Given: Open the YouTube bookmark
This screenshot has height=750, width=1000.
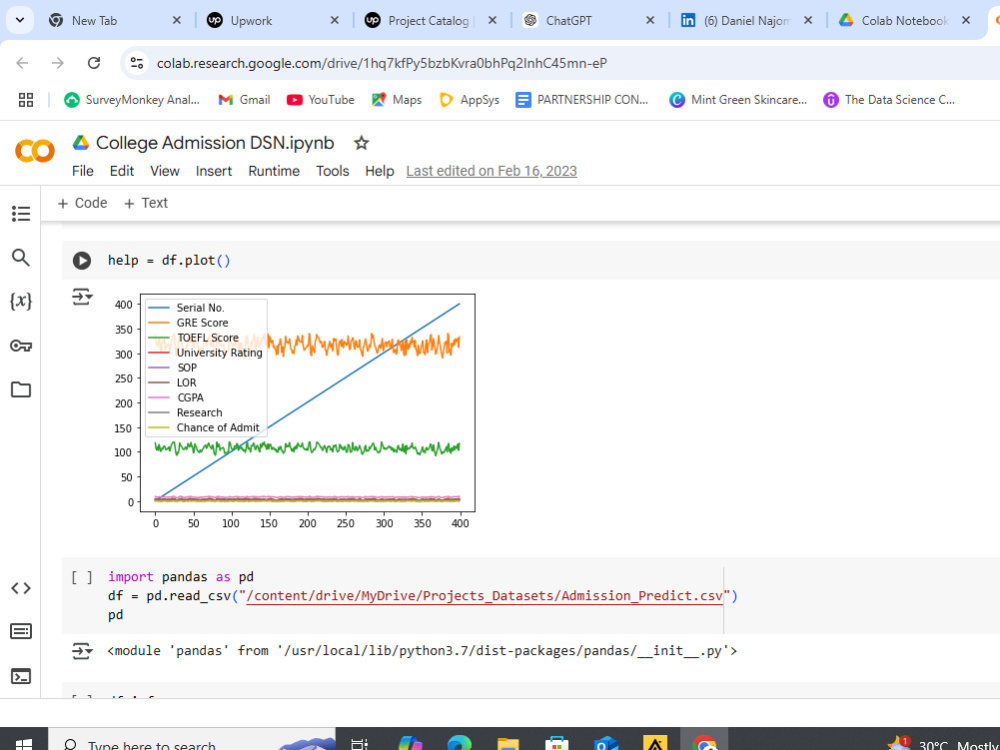Looking at the screenshot, I should (321, 99).
